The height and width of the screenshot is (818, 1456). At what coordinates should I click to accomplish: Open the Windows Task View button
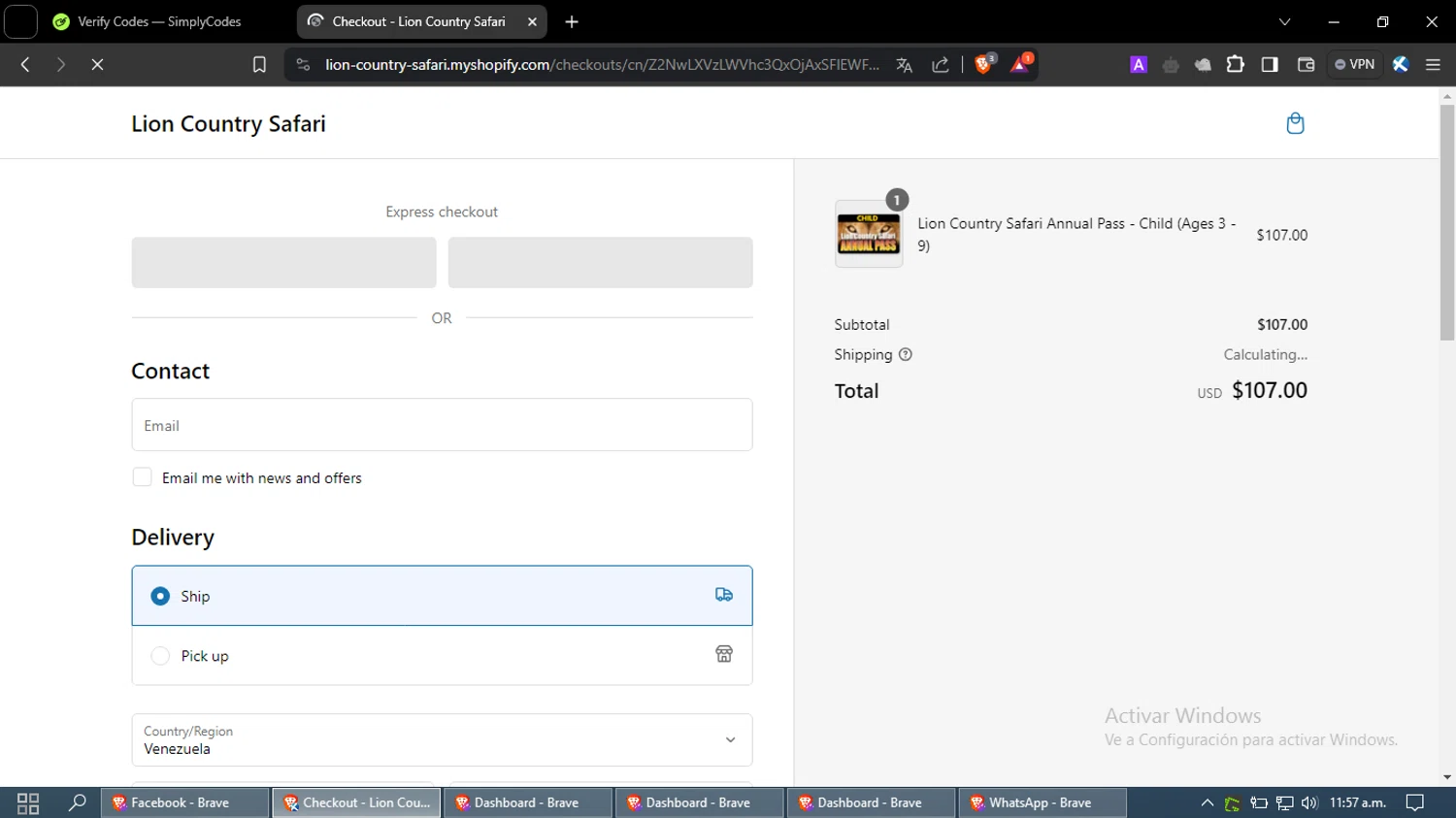28,803
